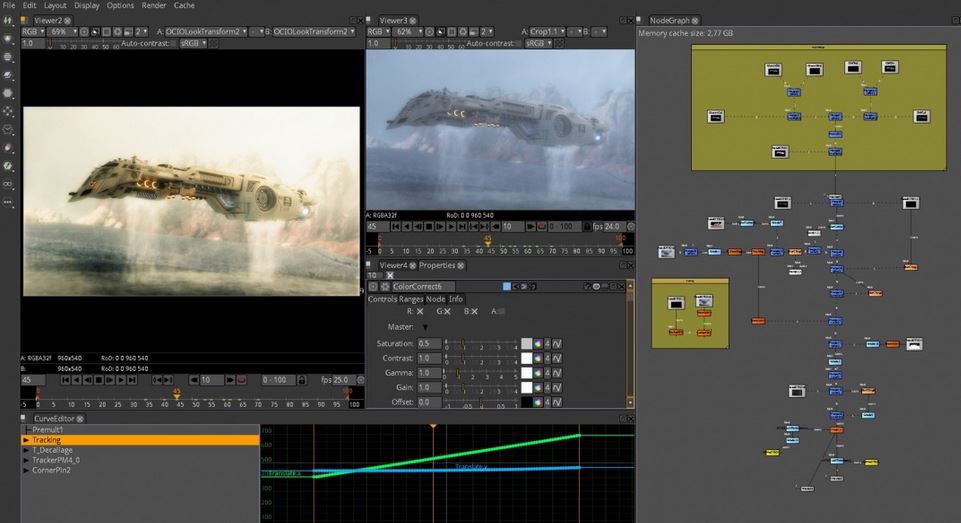The image size is (961, 523).
Task: Open Saturation color picker wheel
Action: (x=537, y=344)
